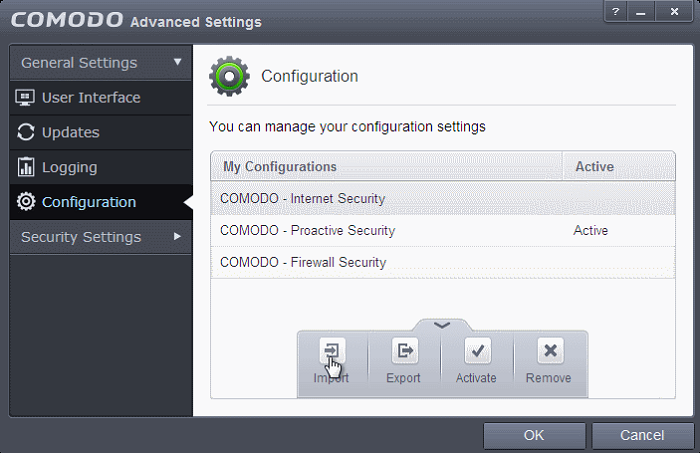Image resolution: width=700 pixels, height=453 pixels.
Task: Select Configuration in the sidebar
Action: tap(101, 202)
